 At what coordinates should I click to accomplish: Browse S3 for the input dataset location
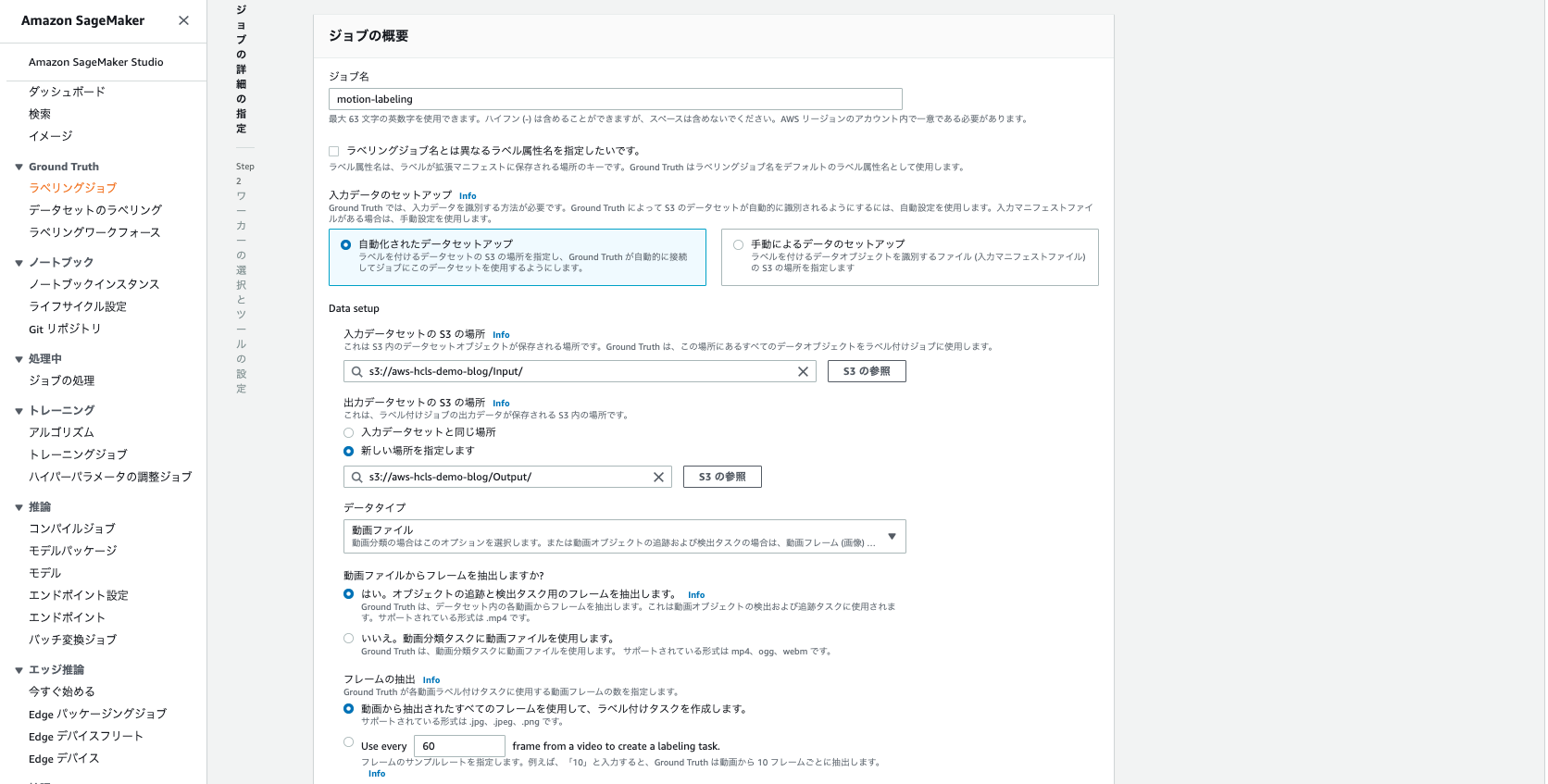pos(867,371)
